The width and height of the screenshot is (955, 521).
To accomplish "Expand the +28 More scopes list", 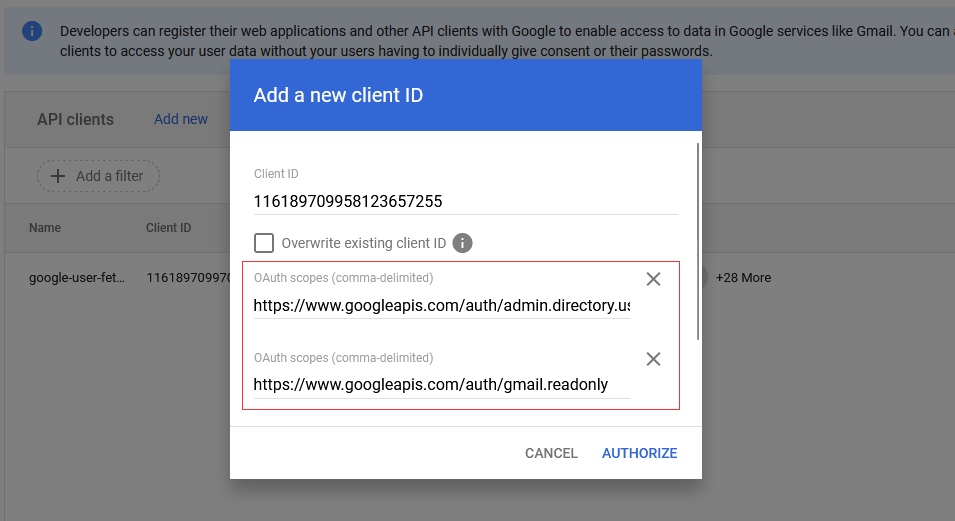I will point(743,278).
